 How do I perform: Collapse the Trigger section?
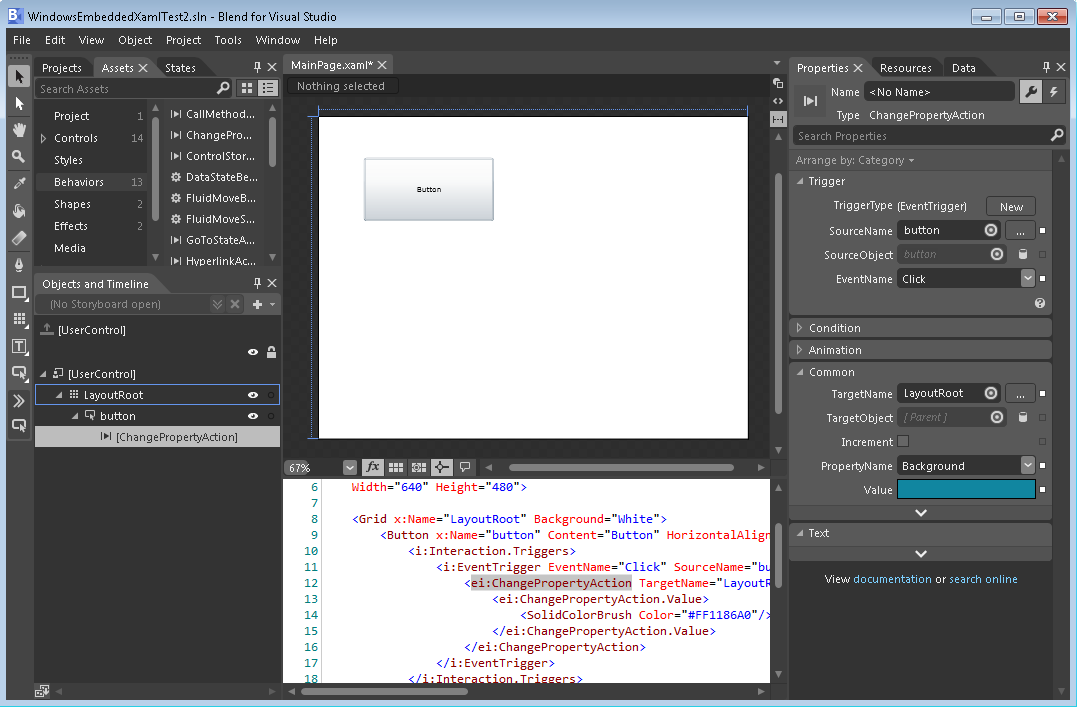(800, 181)
